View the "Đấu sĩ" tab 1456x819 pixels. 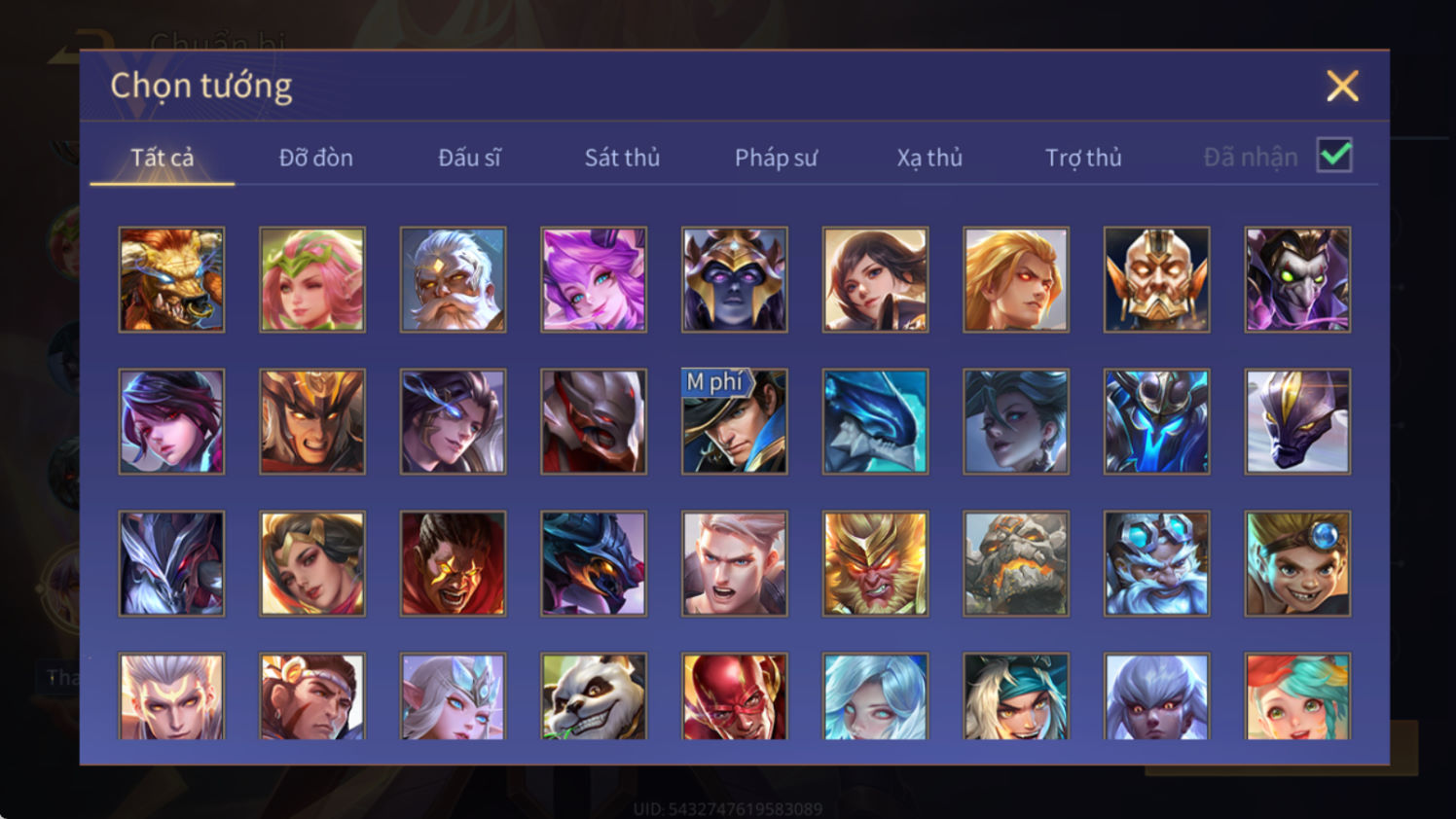(x=469, y=158)
